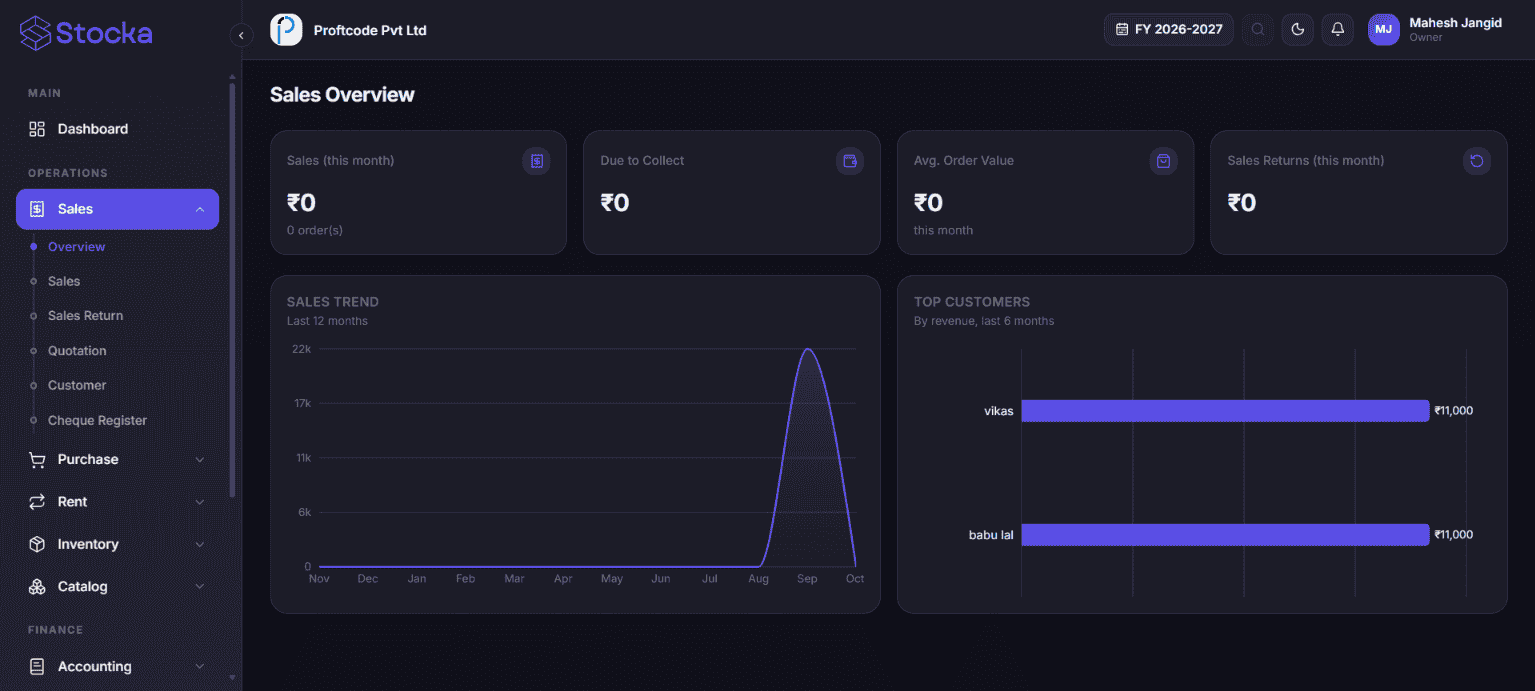Click the Stocka logo
The height and width of the screenshot is (691, 1535).
tap(86, 33)
